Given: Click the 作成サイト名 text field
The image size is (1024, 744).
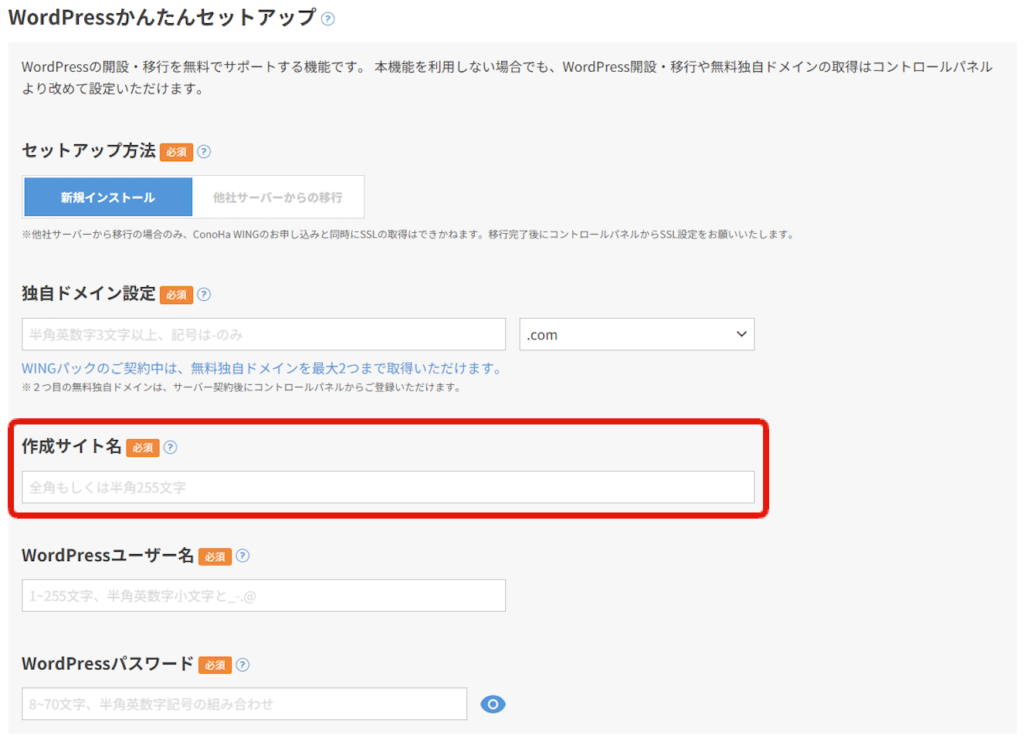Looking at the screenshot, I should point(387,488).
